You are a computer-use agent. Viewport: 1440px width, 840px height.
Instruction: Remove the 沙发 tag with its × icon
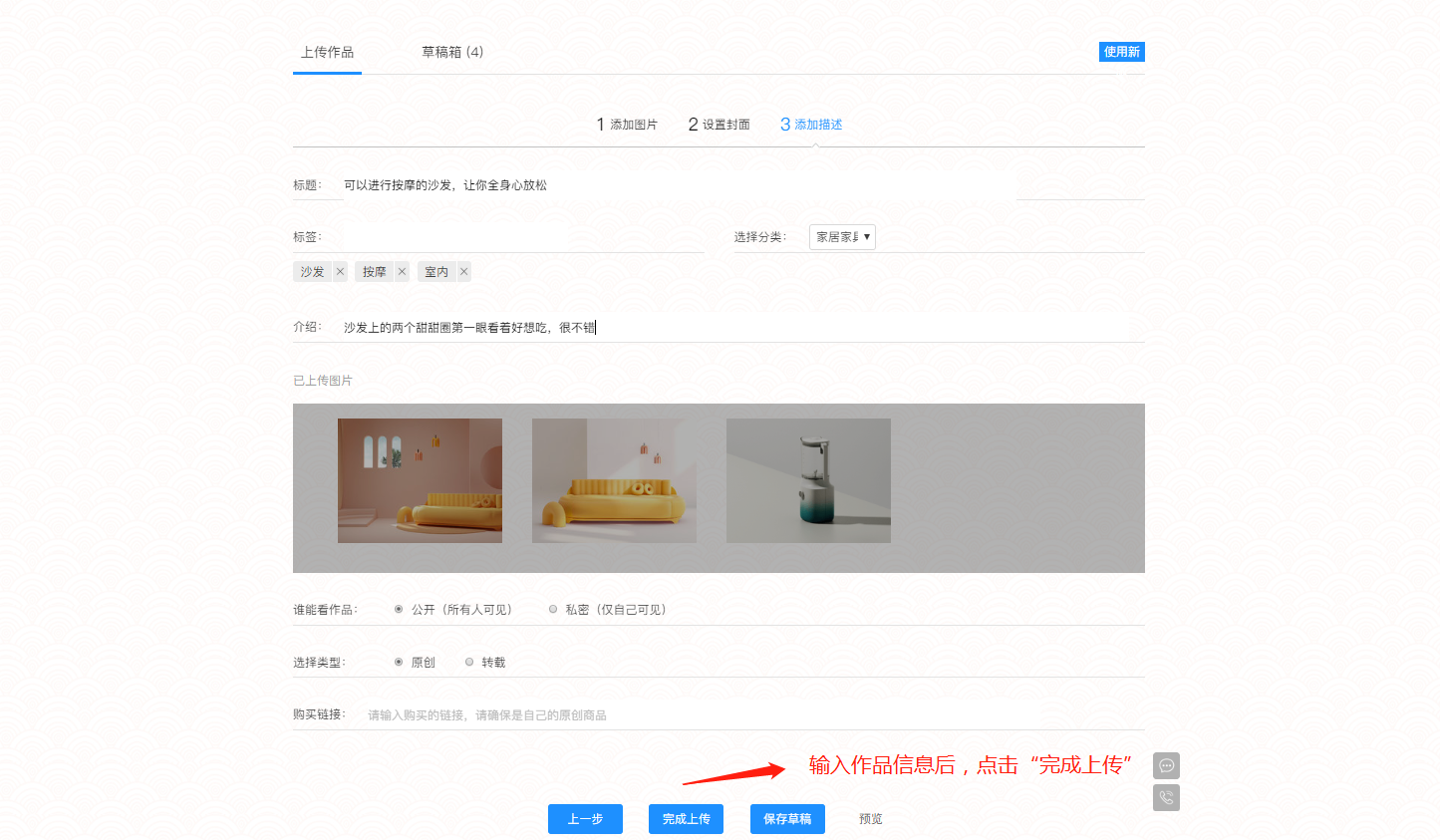(339, 270)
